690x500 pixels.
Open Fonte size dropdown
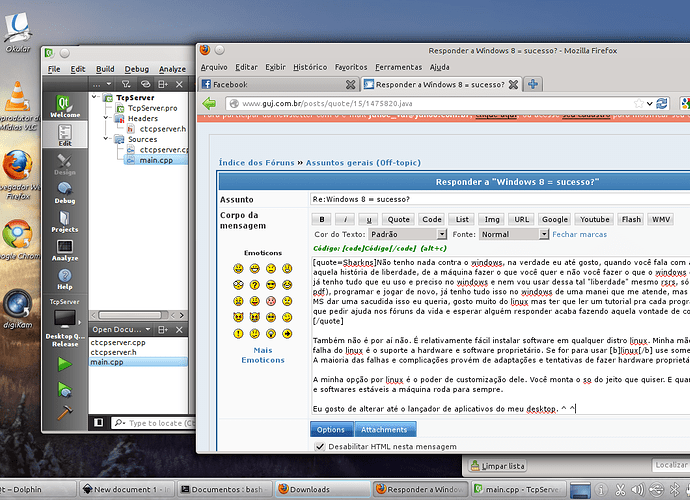click(514, 234)
